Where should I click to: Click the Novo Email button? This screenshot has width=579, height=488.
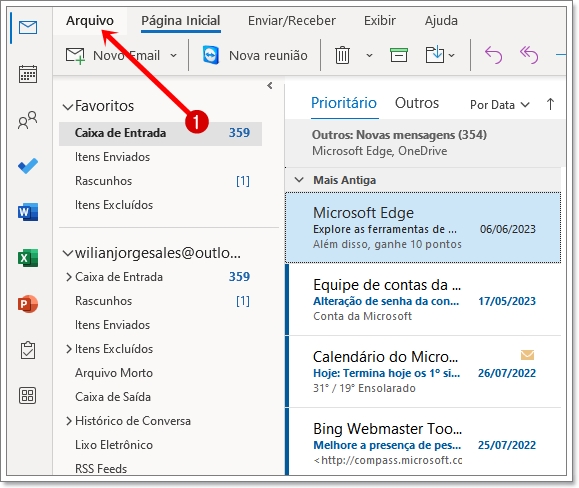pos(113,55)
